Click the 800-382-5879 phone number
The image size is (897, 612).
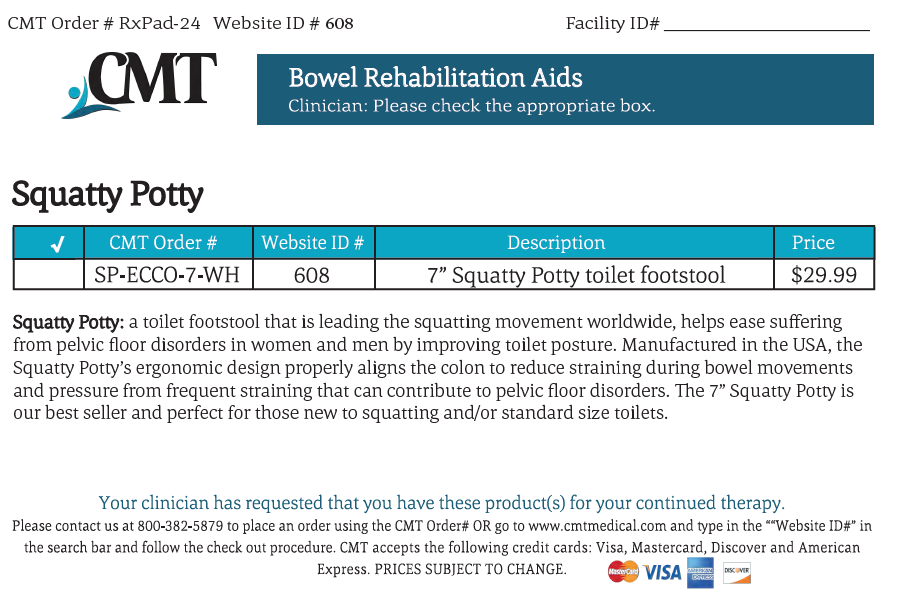[180, 526]
